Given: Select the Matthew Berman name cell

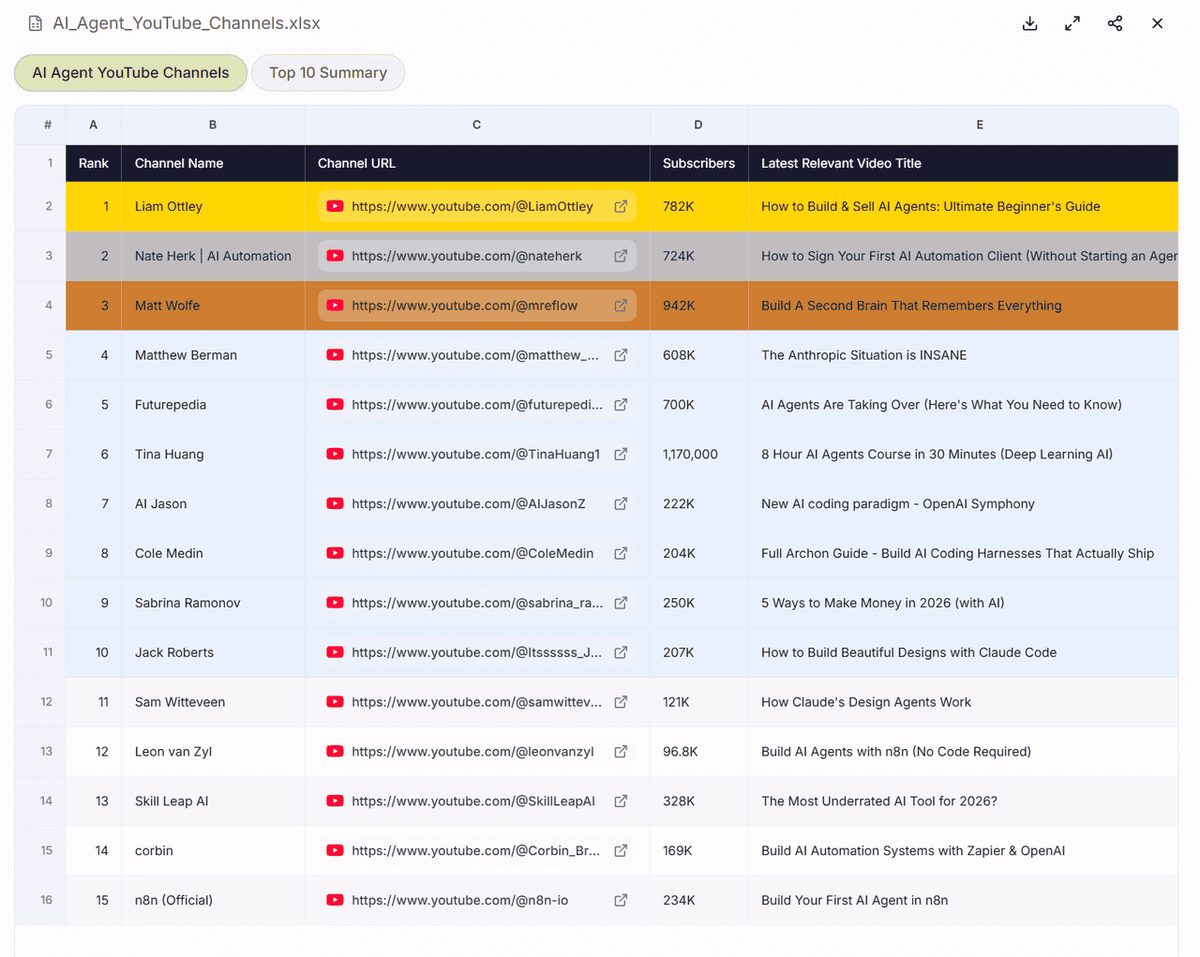Looking at the screenshot, I should click(213, 355).
